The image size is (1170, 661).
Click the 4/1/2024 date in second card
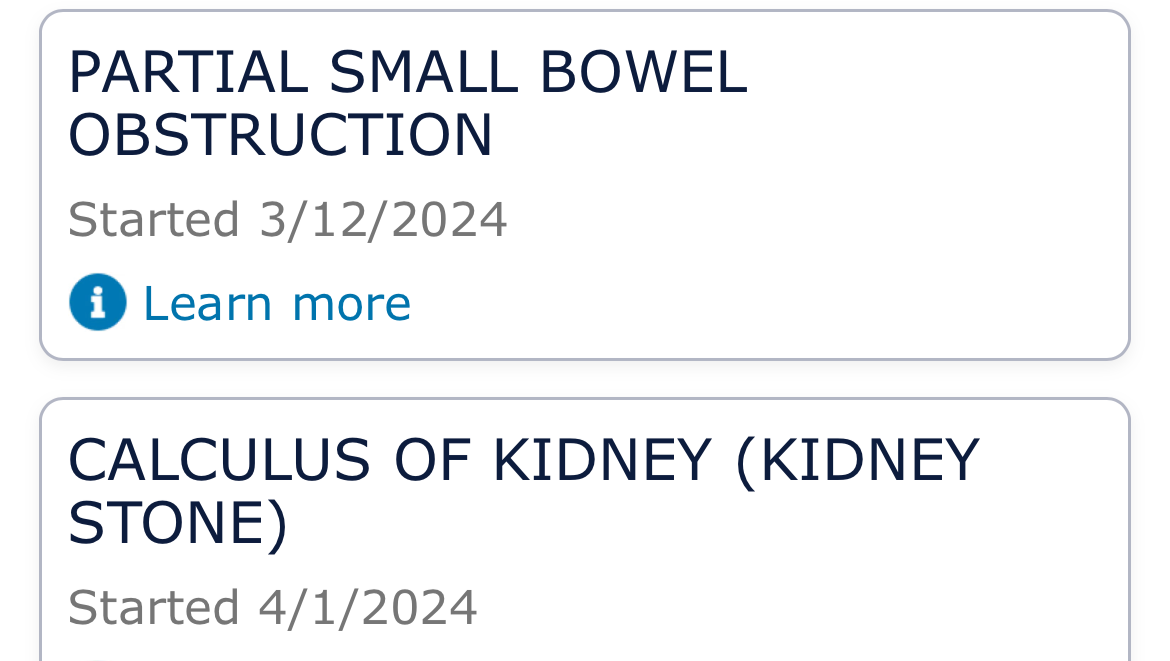(368, 607)
